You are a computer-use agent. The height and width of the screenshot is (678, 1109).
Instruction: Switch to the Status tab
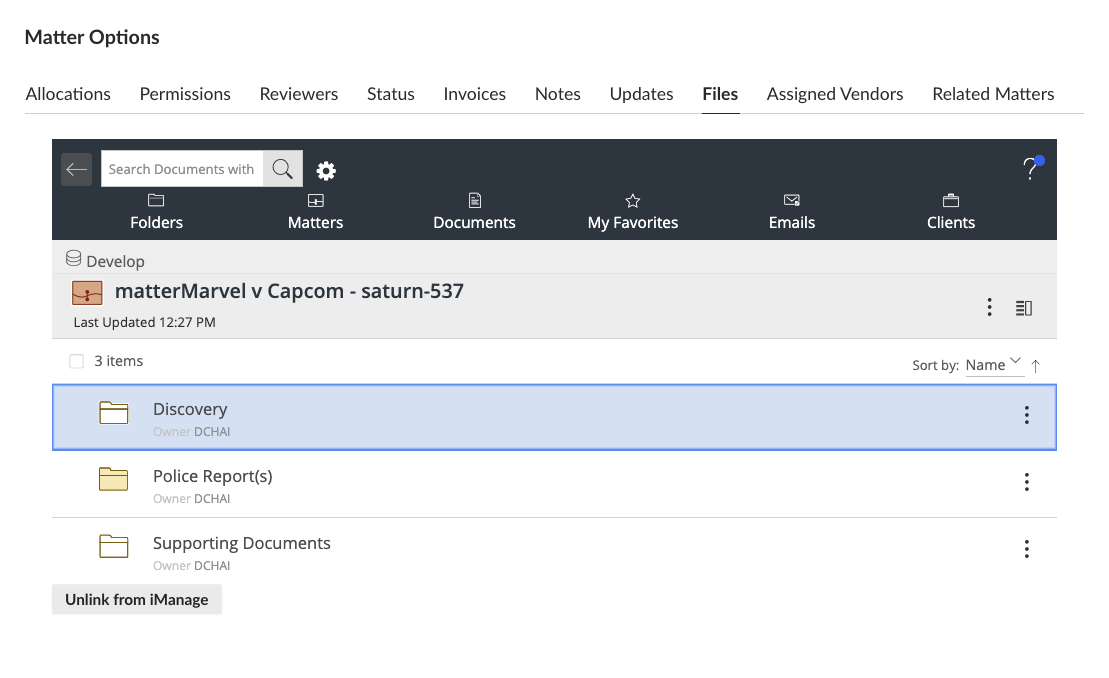390,94
